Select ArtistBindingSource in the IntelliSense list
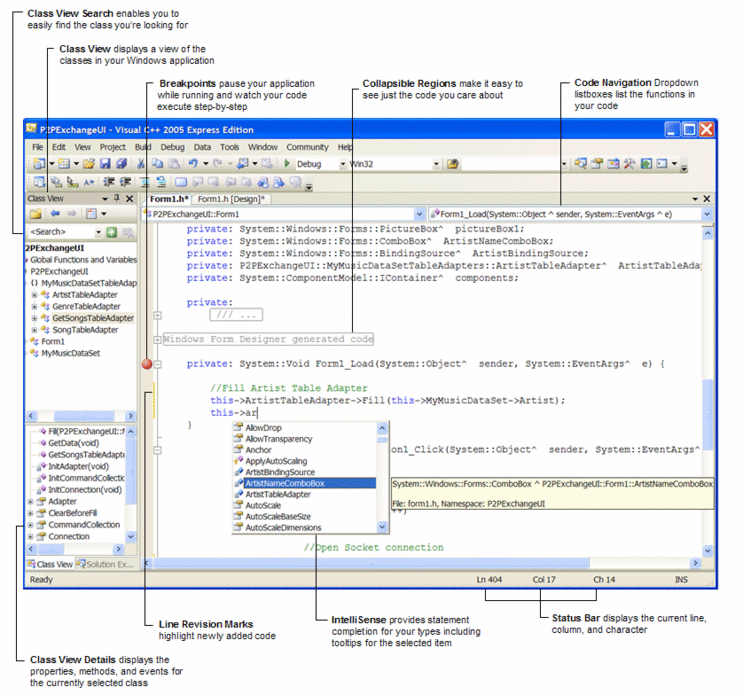The height and width of the screenshot is (695, 743). point(280,472)
